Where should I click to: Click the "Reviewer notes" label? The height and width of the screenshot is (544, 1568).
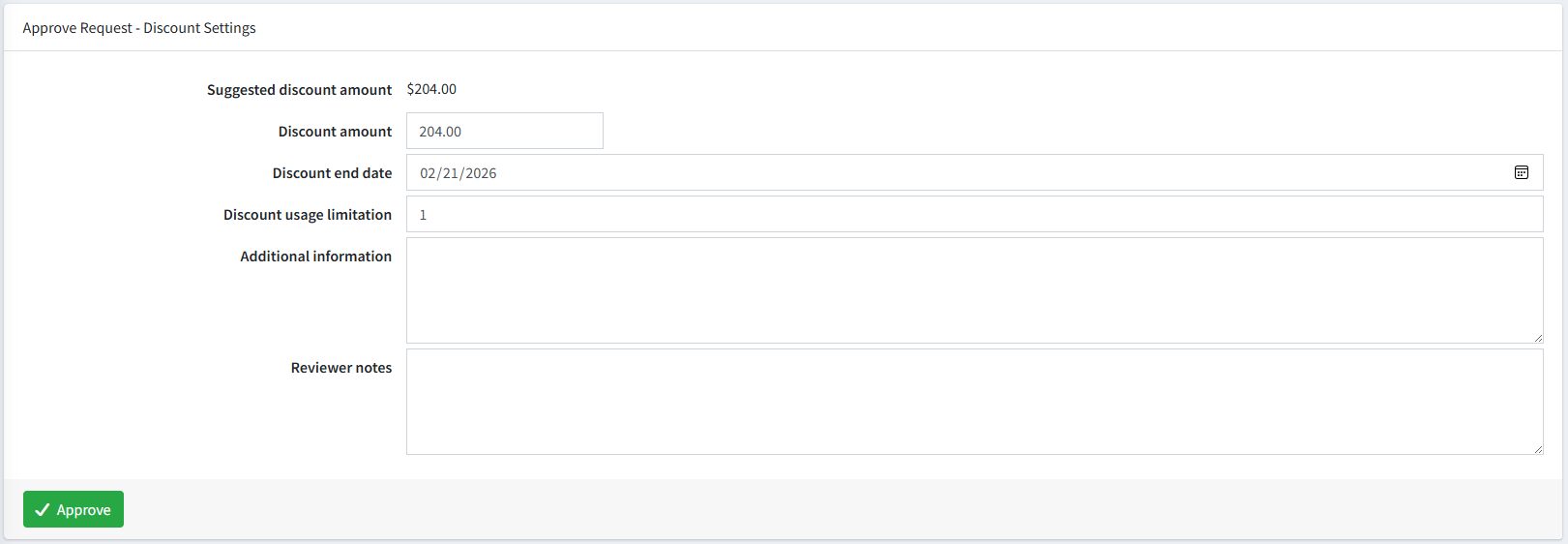[x=340, y=368]
